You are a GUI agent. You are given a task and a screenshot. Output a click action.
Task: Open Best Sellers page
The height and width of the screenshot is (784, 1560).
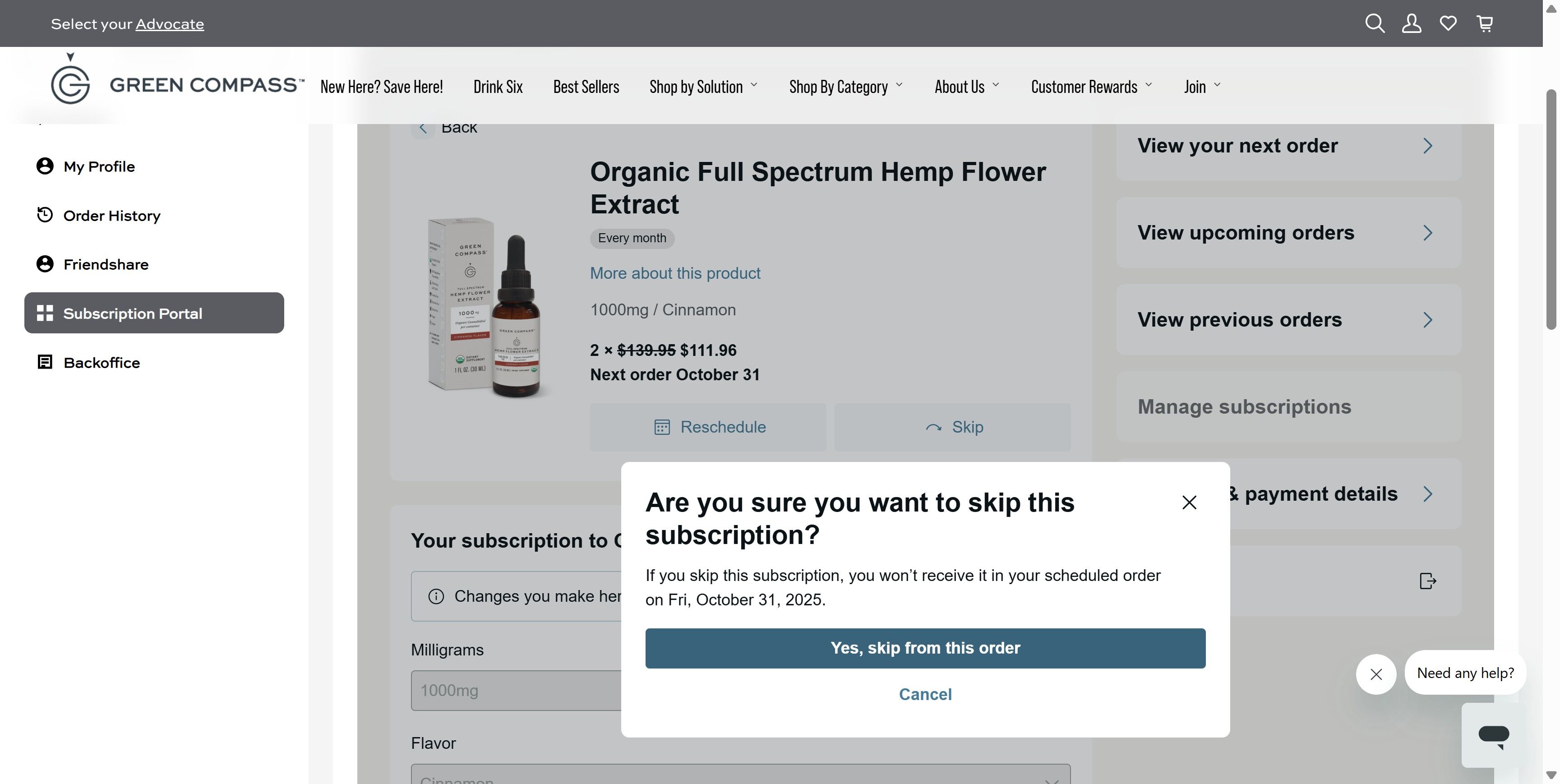(x=586, y=87)
